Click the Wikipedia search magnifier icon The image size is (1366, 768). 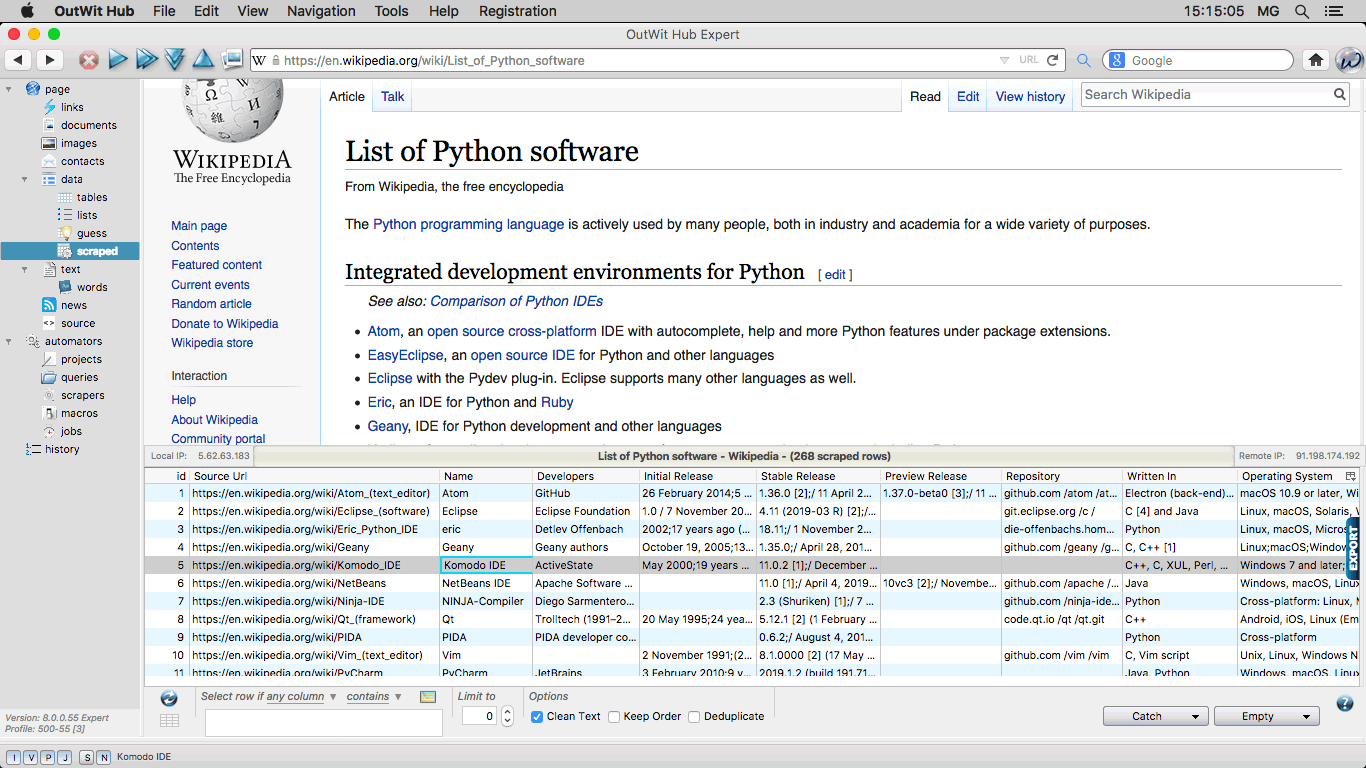point(1339,95)
